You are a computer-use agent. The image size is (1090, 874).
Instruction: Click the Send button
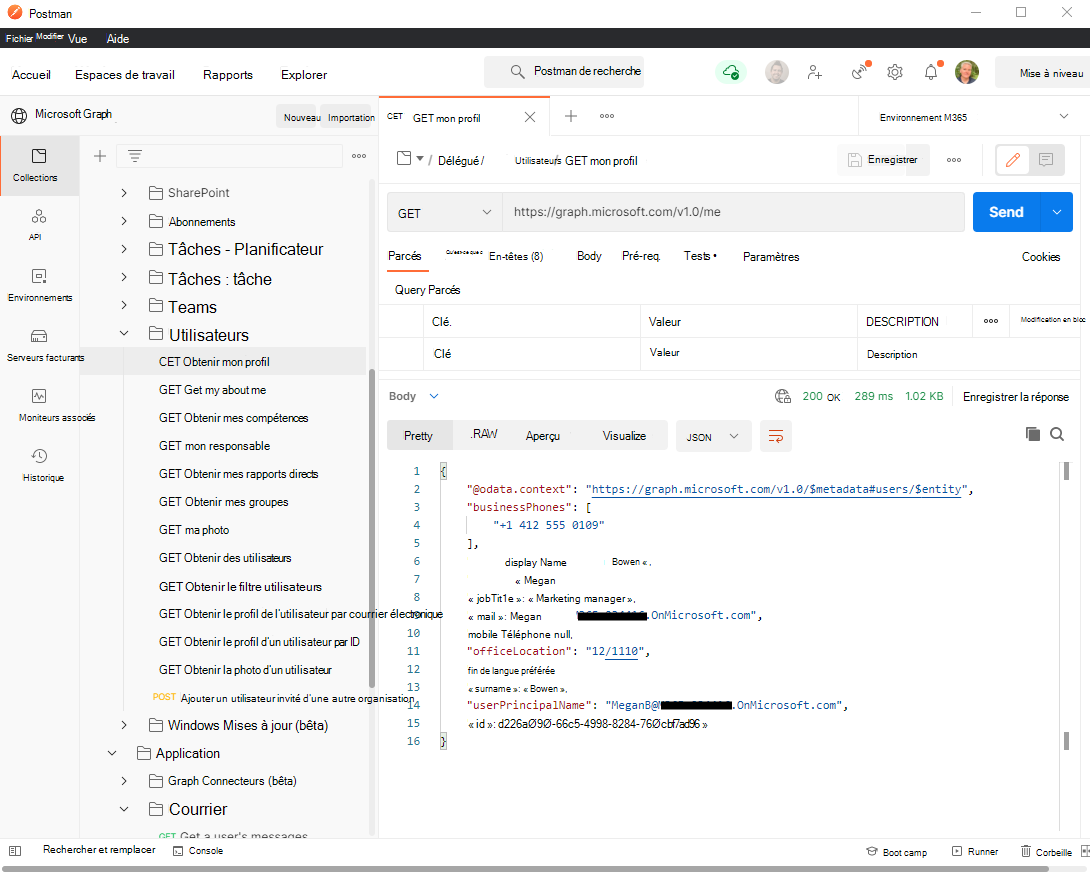[x=1007, y=212]
